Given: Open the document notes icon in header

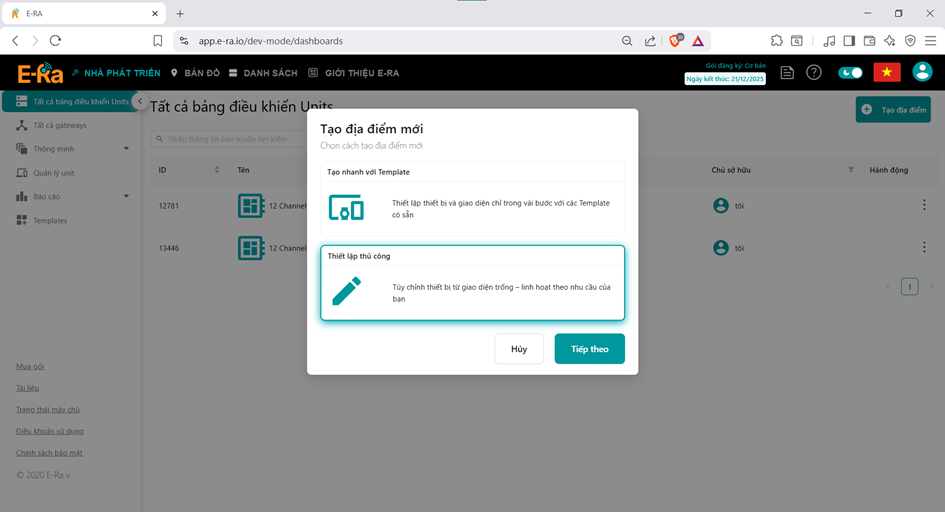Looking at the screenshot, I should 788,73.
